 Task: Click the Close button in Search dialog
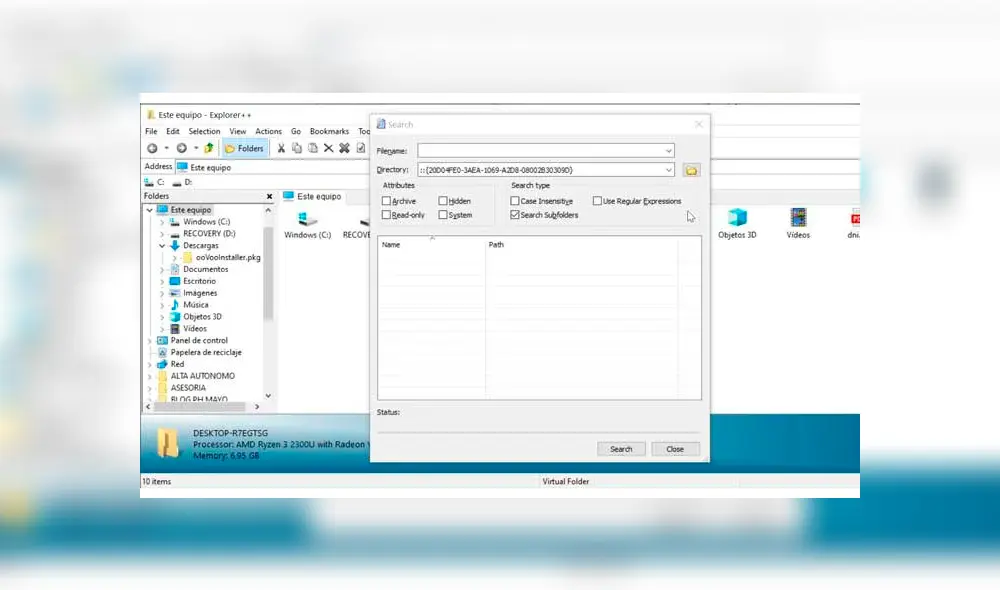675,448
